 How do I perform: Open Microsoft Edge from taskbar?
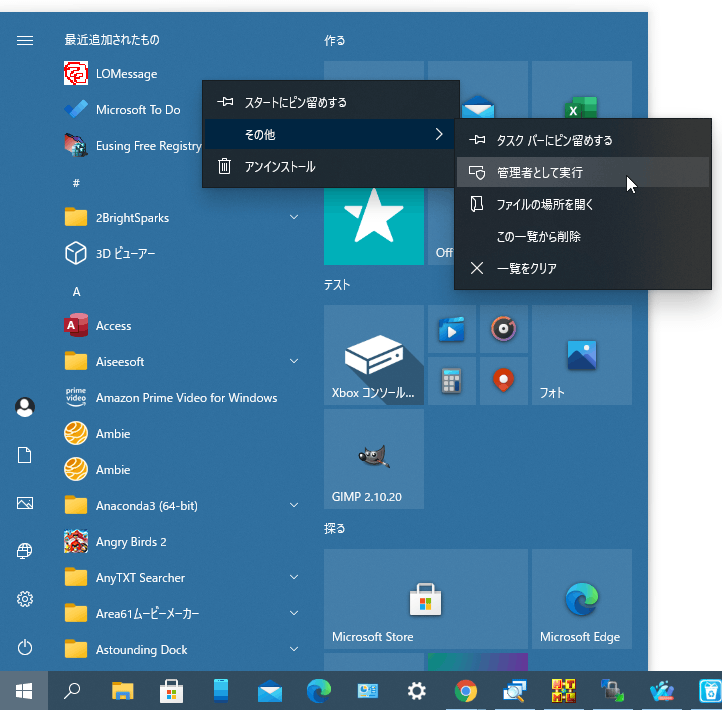pyautogui.click(x=319, y=691)
